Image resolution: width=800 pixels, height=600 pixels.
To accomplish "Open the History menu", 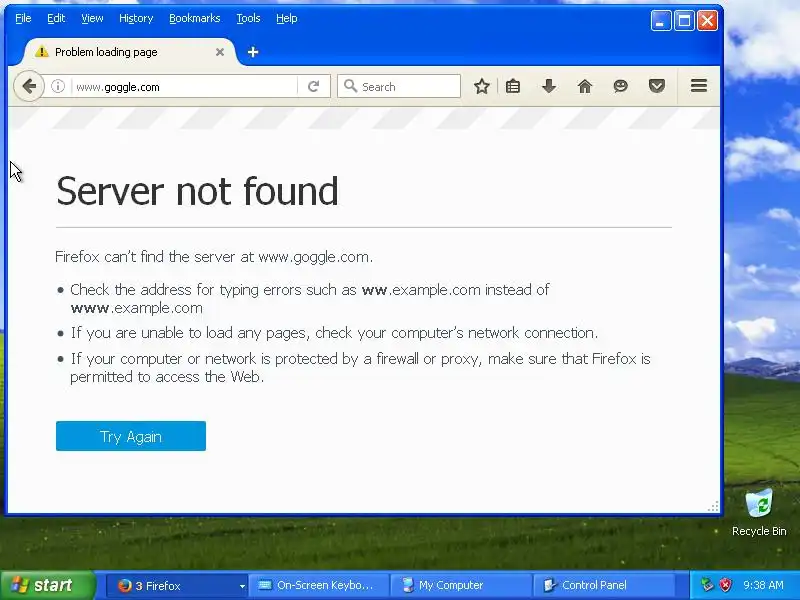I will tap(136, 18).
